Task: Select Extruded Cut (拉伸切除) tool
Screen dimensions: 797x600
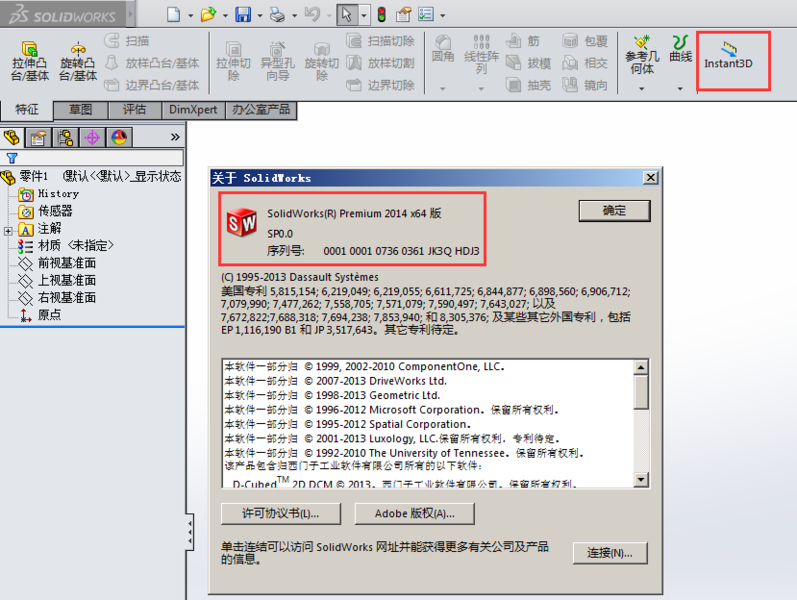Action: tap(233, 62)
